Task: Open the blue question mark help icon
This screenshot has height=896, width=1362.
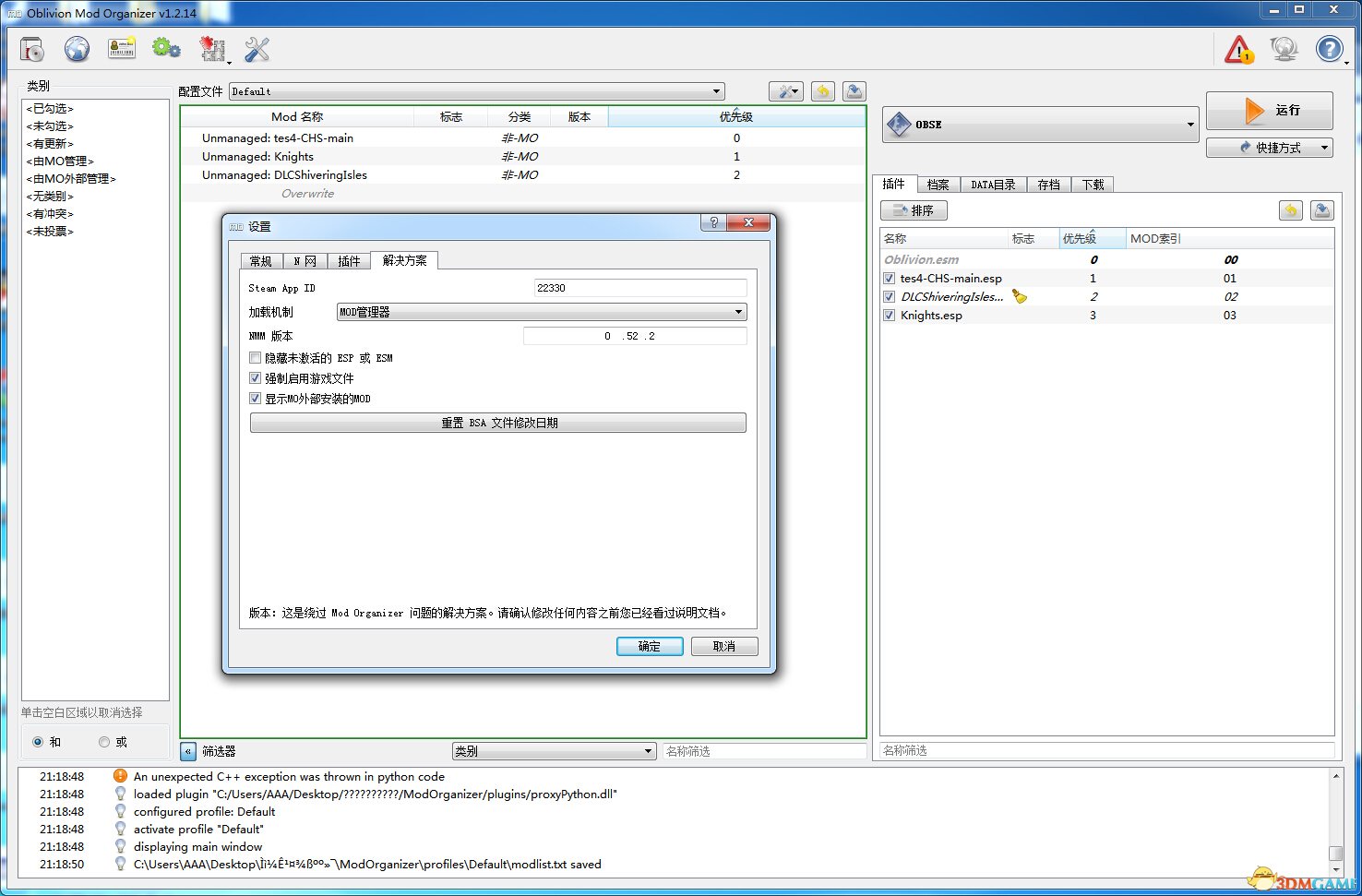Action: 1329,49
